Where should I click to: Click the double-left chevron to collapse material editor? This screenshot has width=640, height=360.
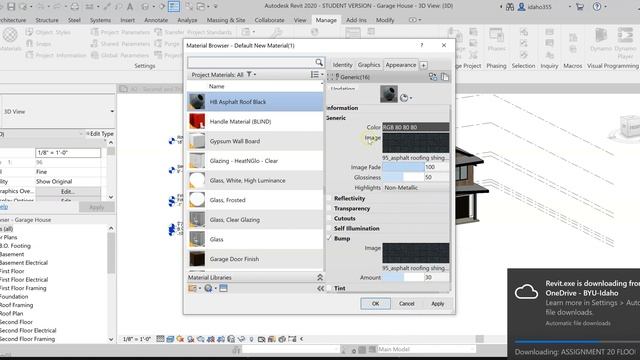tap(320, 288)
